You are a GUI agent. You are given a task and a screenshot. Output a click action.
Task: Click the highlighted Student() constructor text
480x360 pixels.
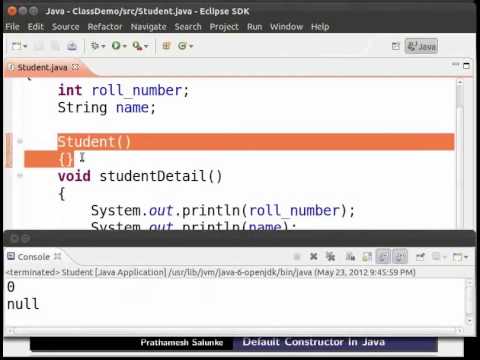[94, 142]
